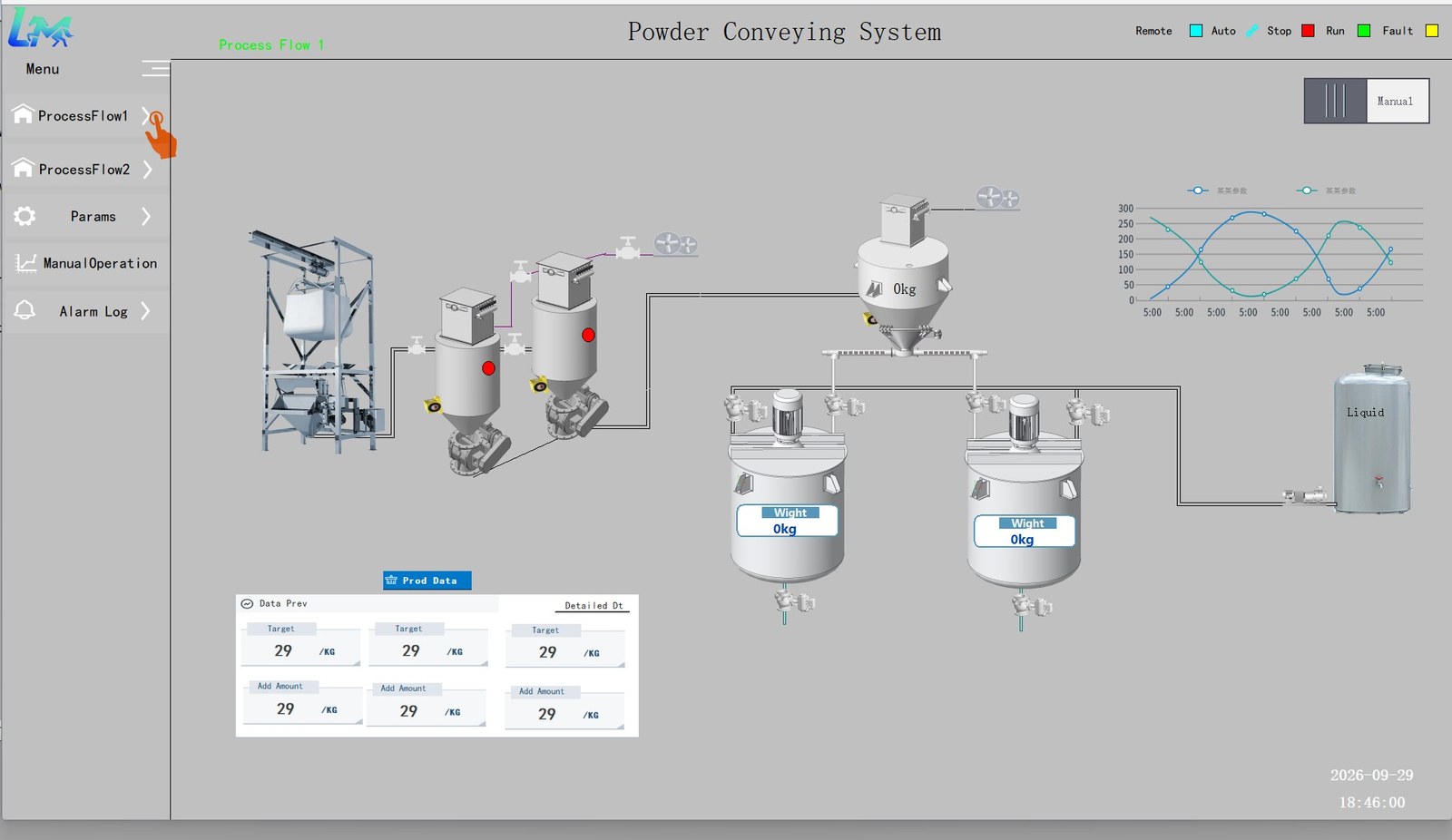Open the Detailed Dt link
Image resolution: width=1452 pixels, height=840 pixels.
coord(594,606)
